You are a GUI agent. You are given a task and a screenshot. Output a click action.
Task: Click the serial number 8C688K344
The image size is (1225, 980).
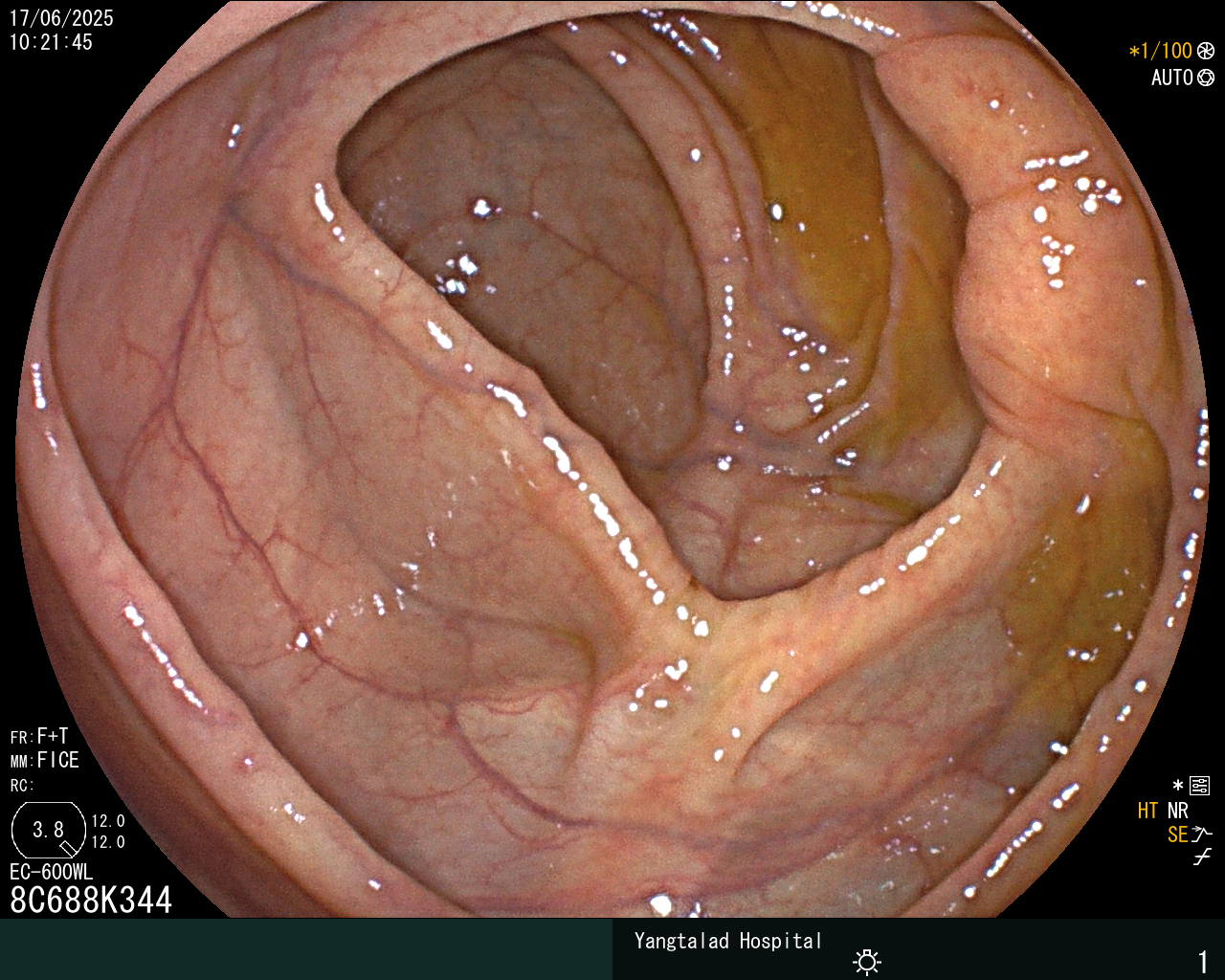click(91, 900)
